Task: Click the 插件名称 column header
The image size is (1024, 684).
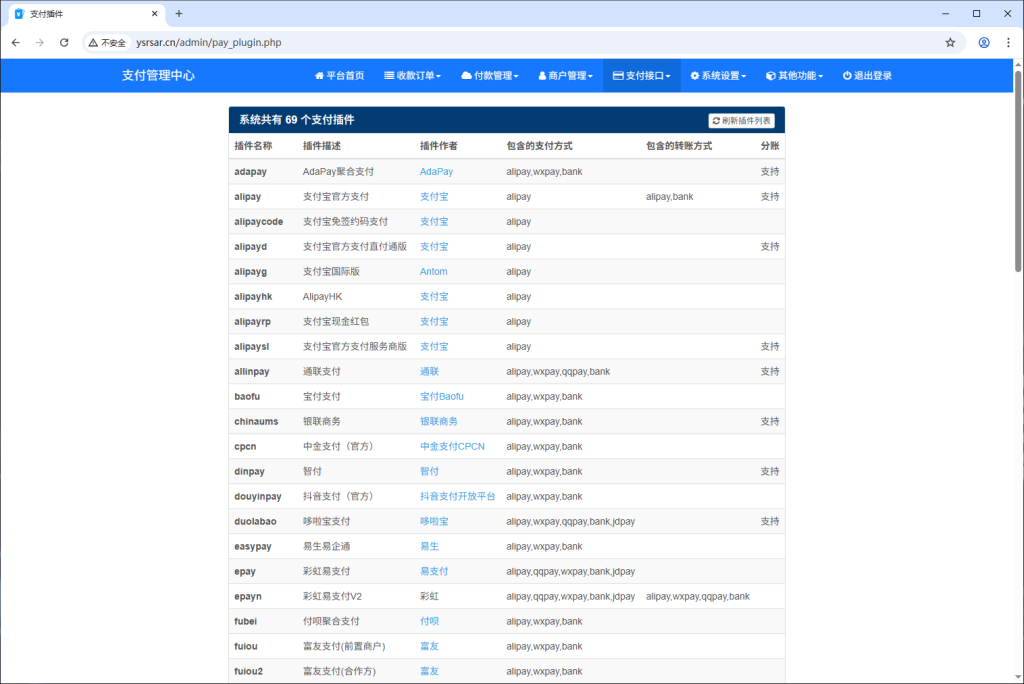Action: point(253,146)
